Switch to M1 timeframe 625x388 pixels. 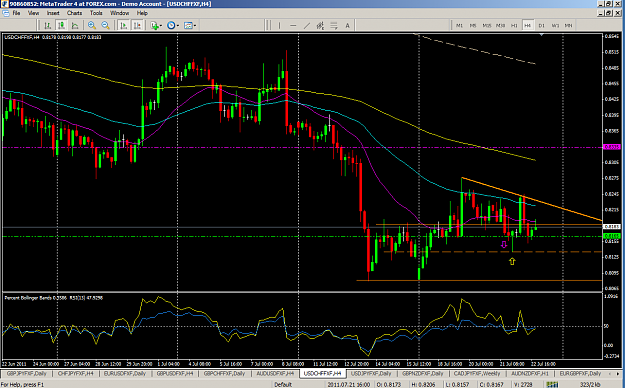(459, 26)
